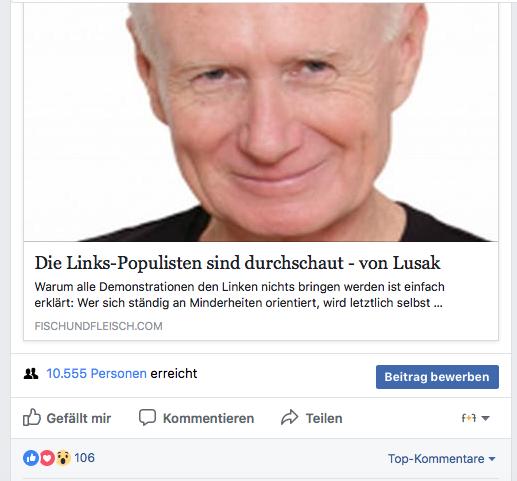517x481 pixels.
Task: Click the Teilen label
Action: (x=324, y=418)
